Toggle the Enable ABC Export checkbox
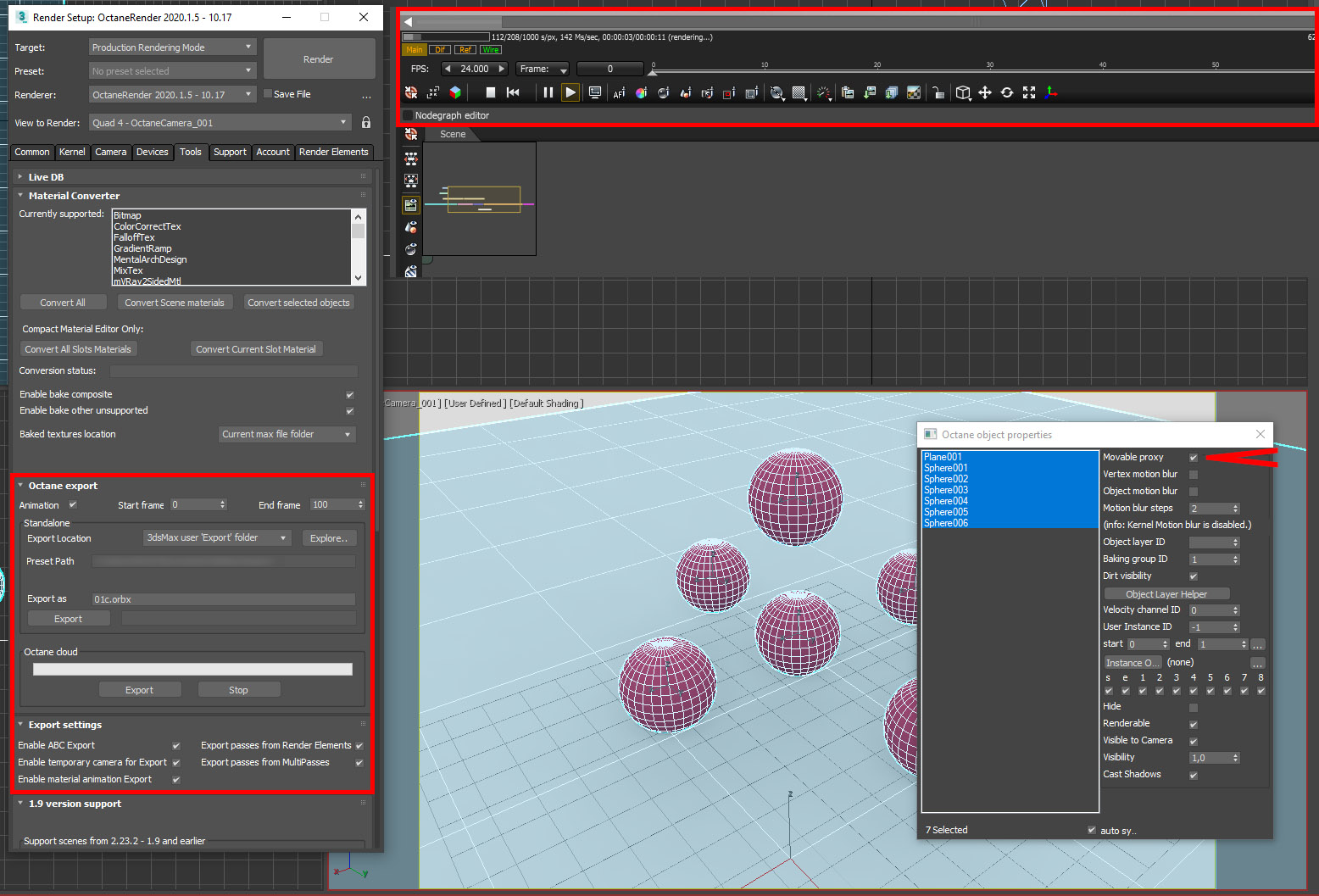 pyautogui.click(x=176, y=746)
